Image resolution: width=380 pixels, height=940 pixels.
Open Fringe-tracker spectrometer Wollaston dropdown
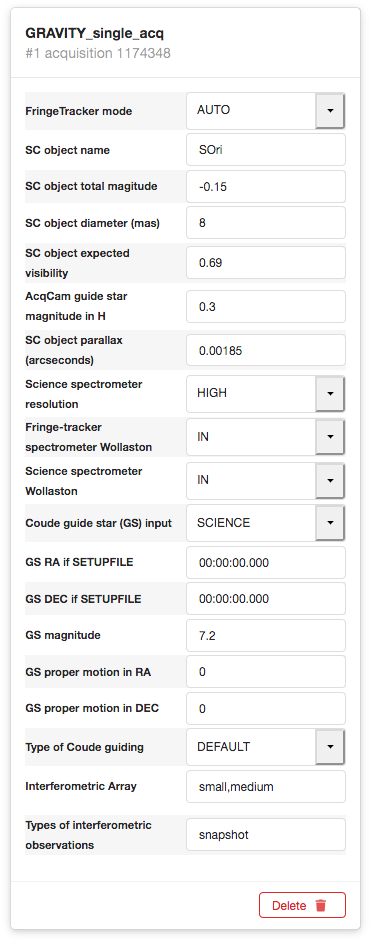tap(330, 437)
